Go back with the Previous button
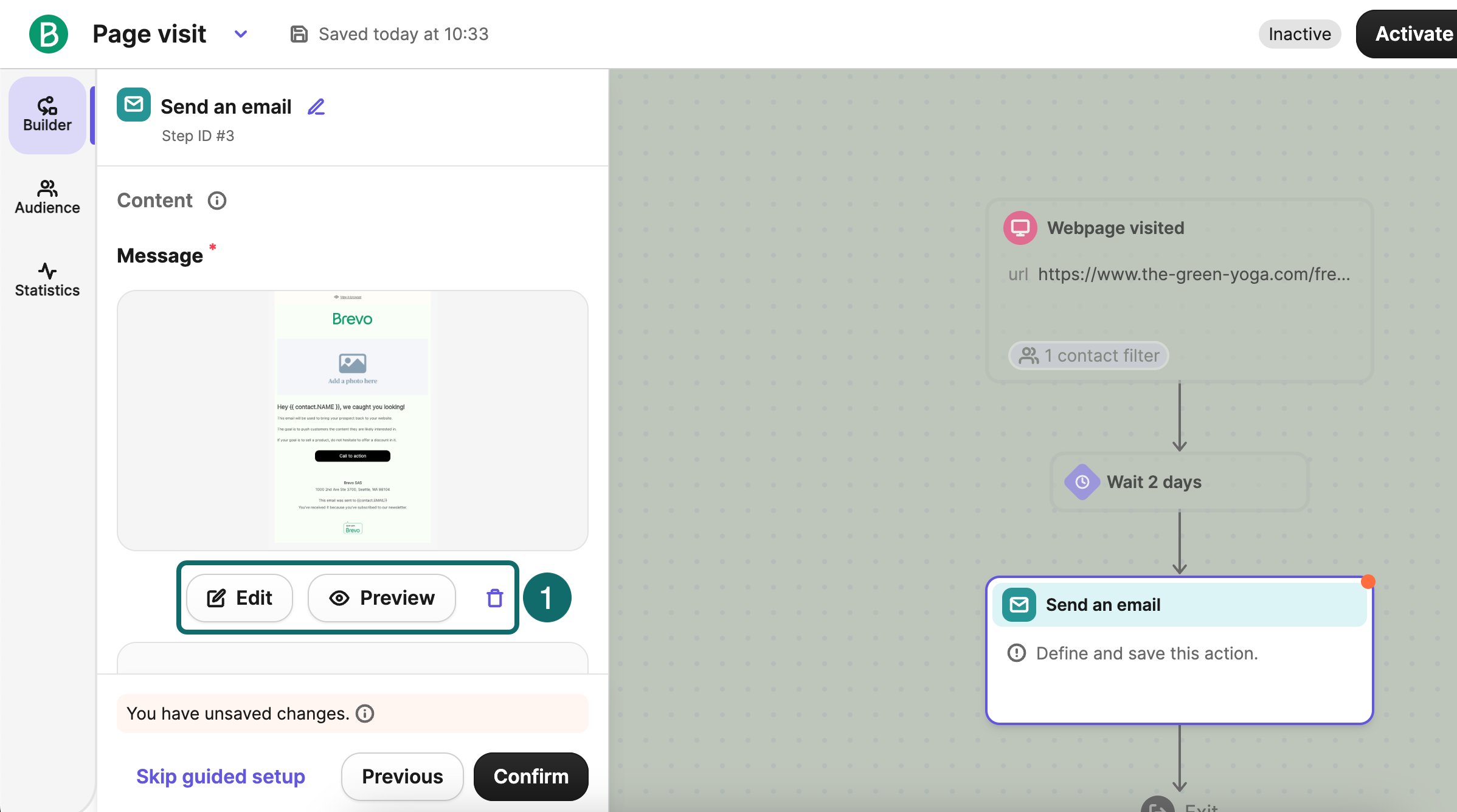 tap(403, 777)
